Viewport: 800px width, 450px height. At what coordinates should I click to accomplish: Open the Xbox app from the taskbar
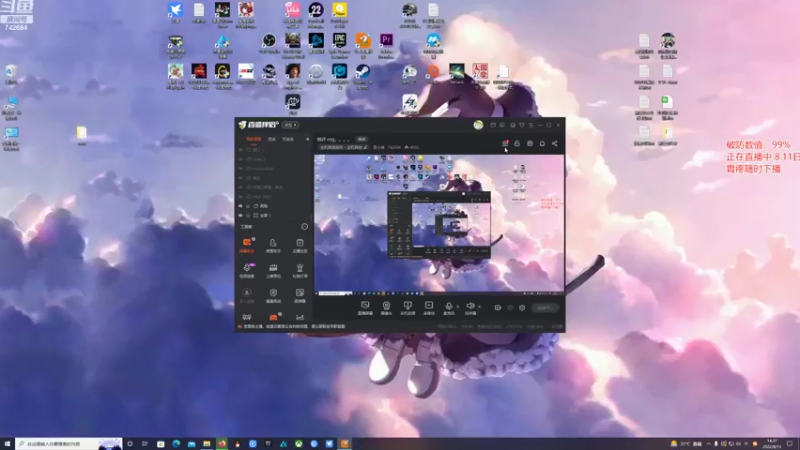click(x=298, y=444)
